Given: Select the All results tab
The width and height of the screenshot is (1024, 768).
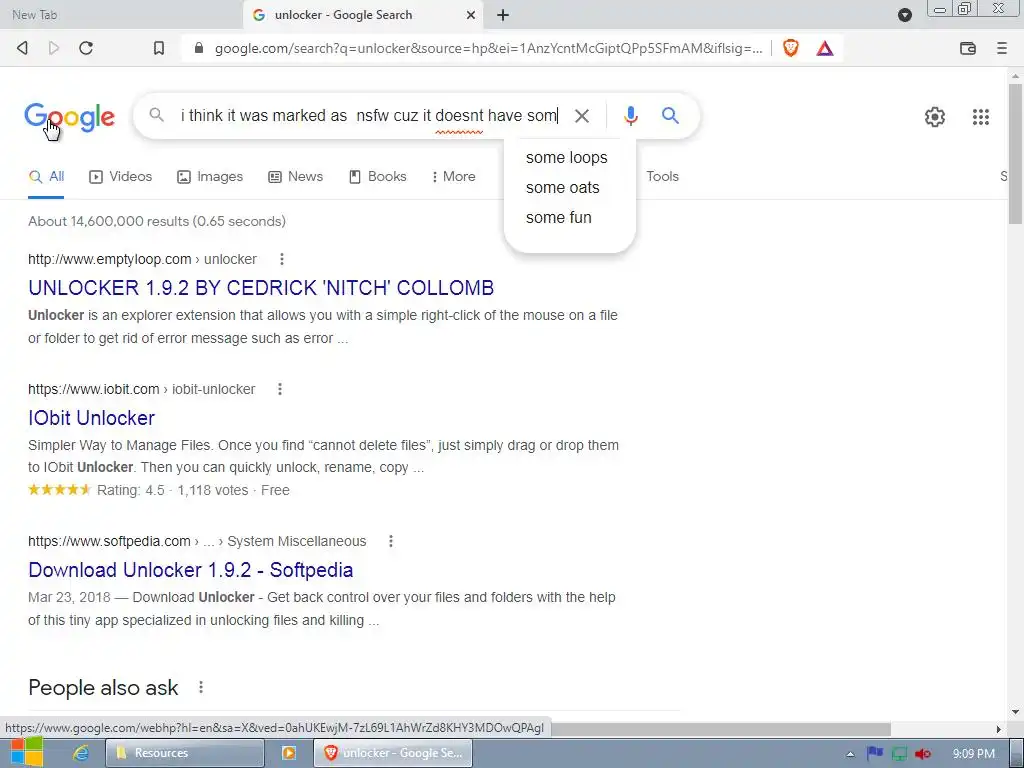Looking at the screenshot, I should [x=46, y=176].
